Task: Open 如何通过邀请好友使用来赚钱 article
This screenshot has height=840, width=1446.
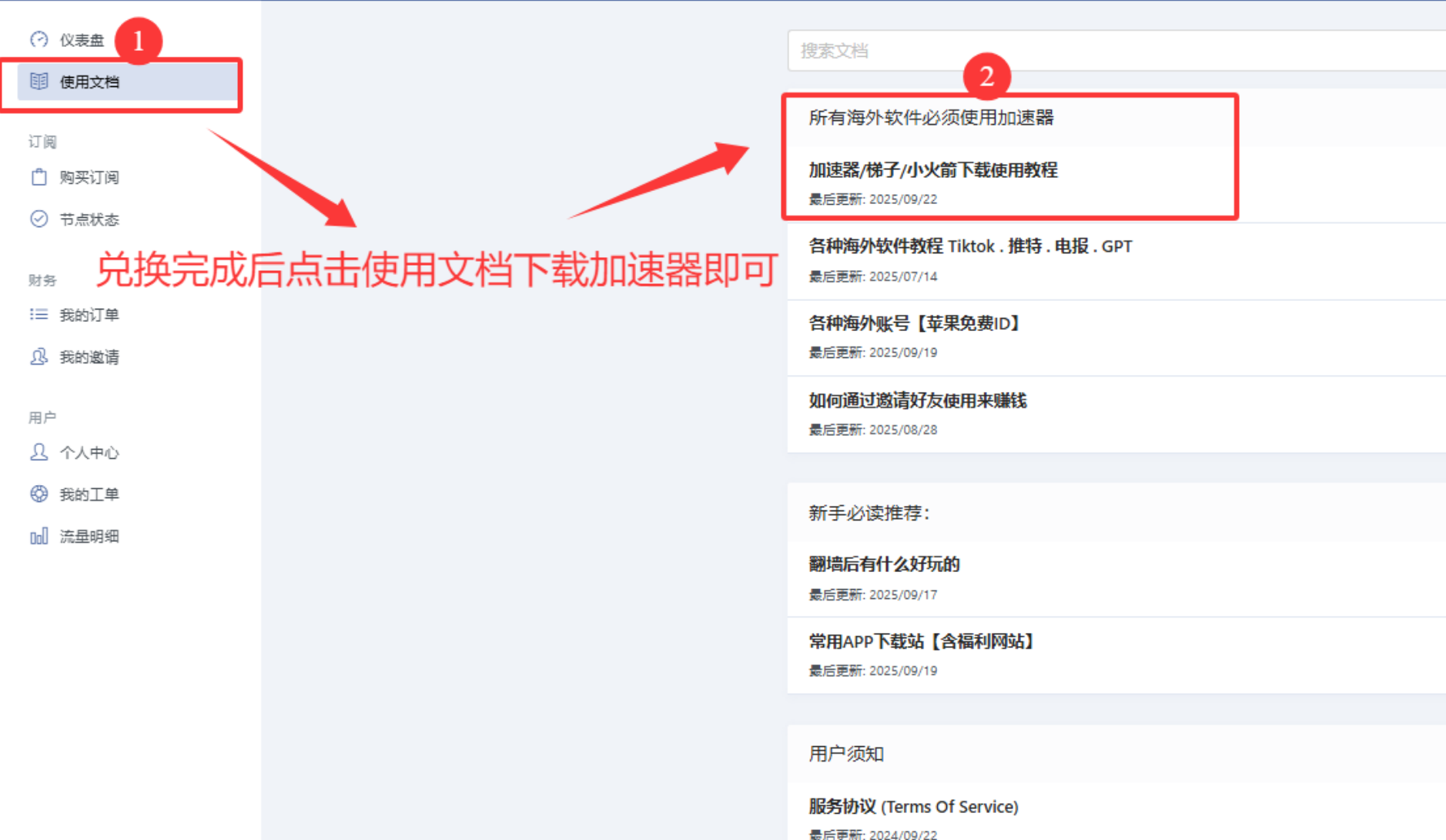Action: (x=917, y=400)
